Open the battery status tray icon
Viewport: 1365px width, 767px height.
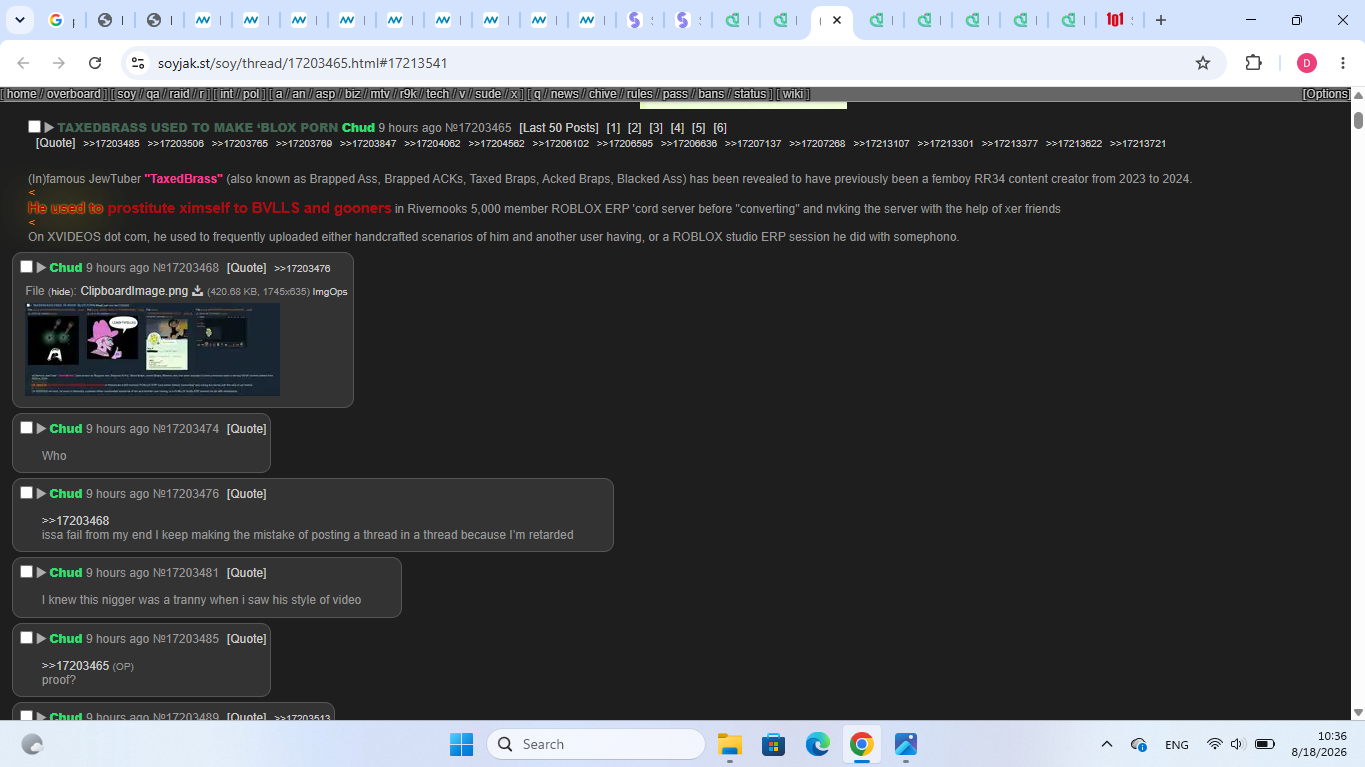(1265, 744)
